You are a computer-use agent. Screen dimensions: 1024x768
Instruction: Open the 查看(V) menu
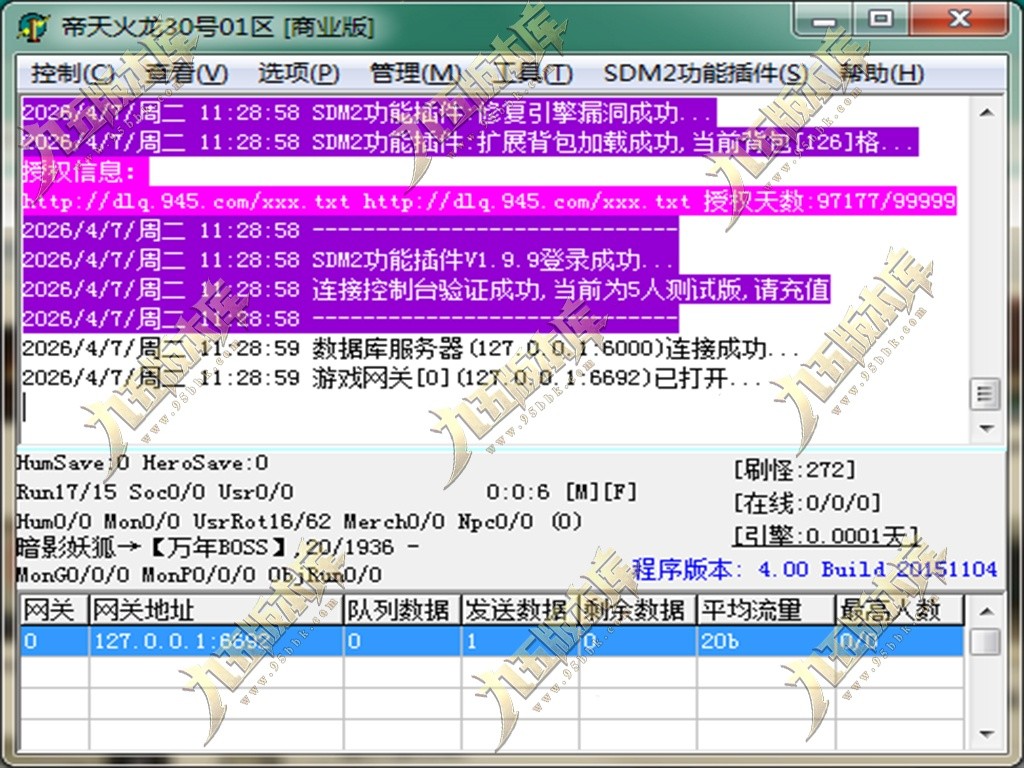tap(187, 73)
